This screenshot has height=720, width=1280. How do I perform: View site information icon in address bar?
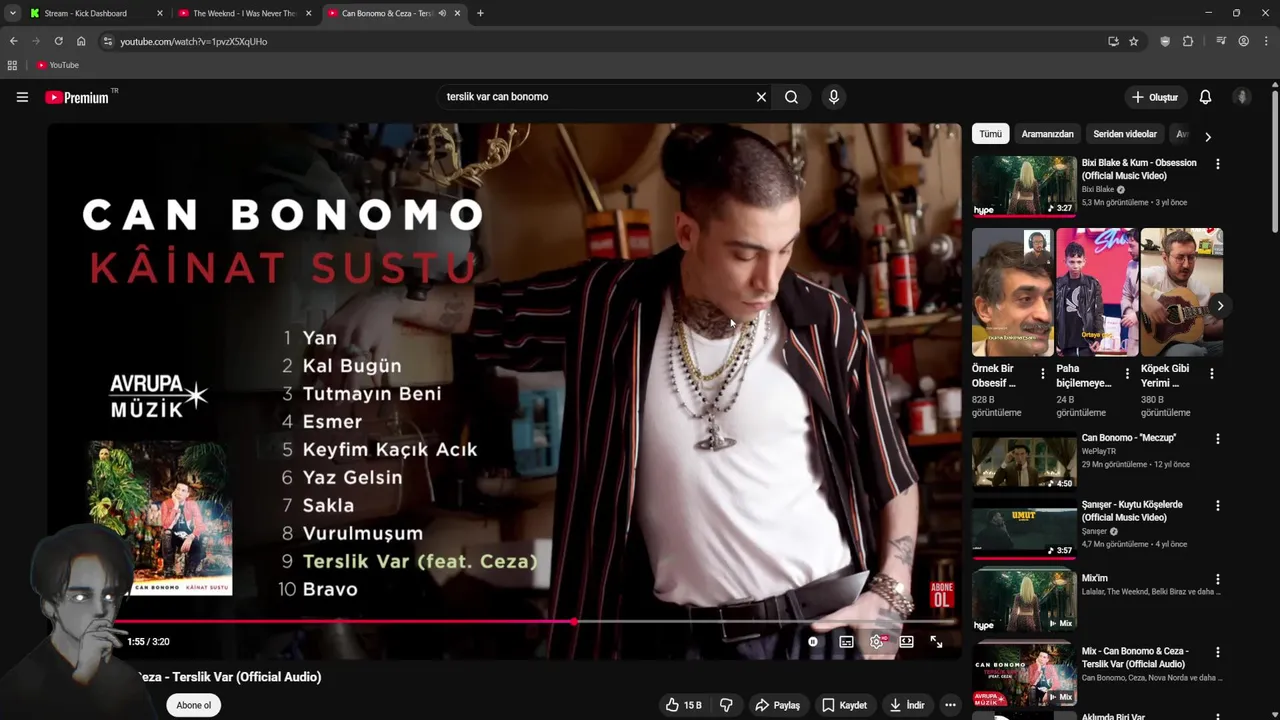tap(108, 41)
